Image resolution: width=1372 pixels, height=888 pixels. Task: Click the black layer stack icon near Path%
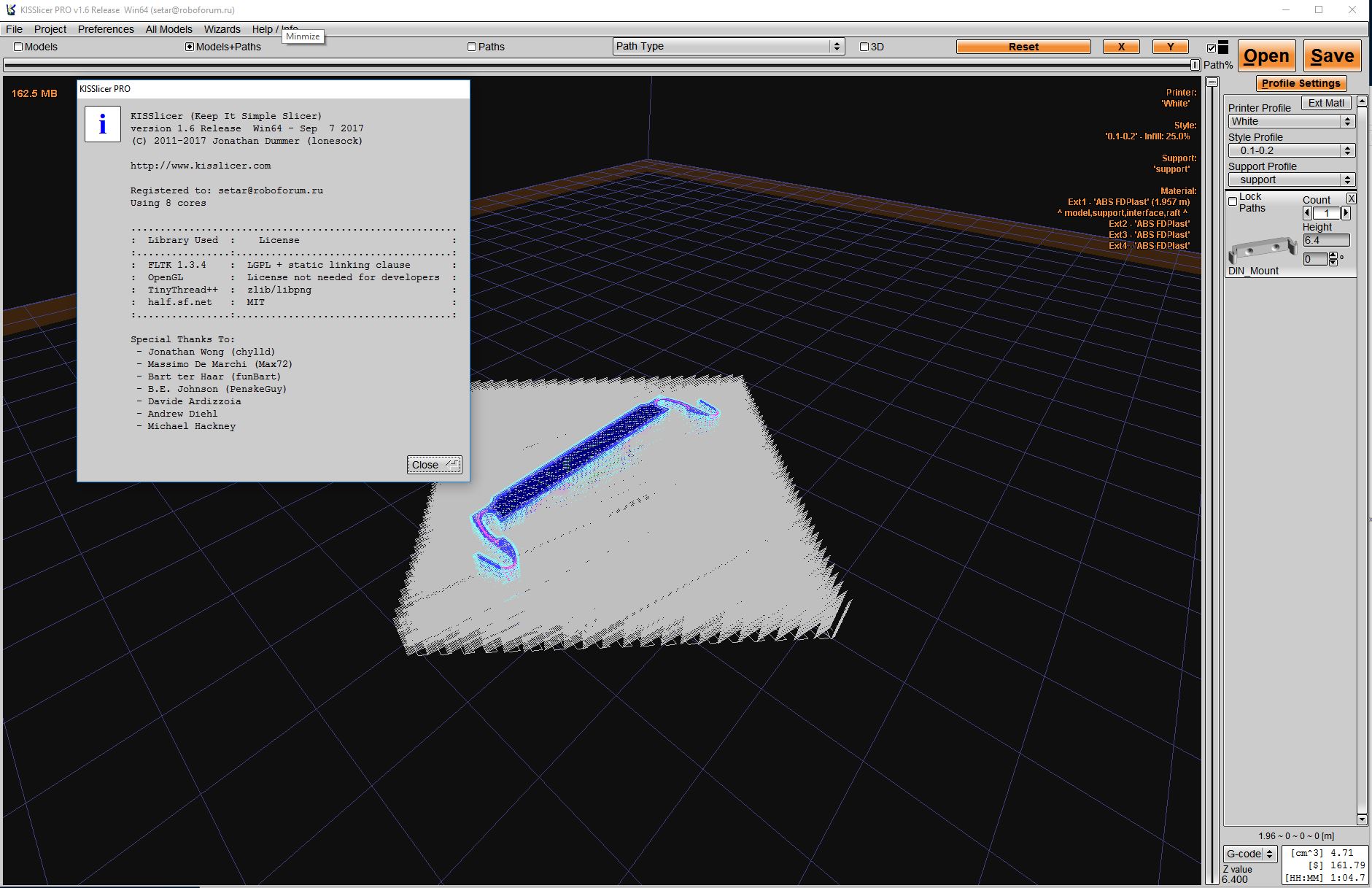pyautogui.click(x=1223, y=47)
